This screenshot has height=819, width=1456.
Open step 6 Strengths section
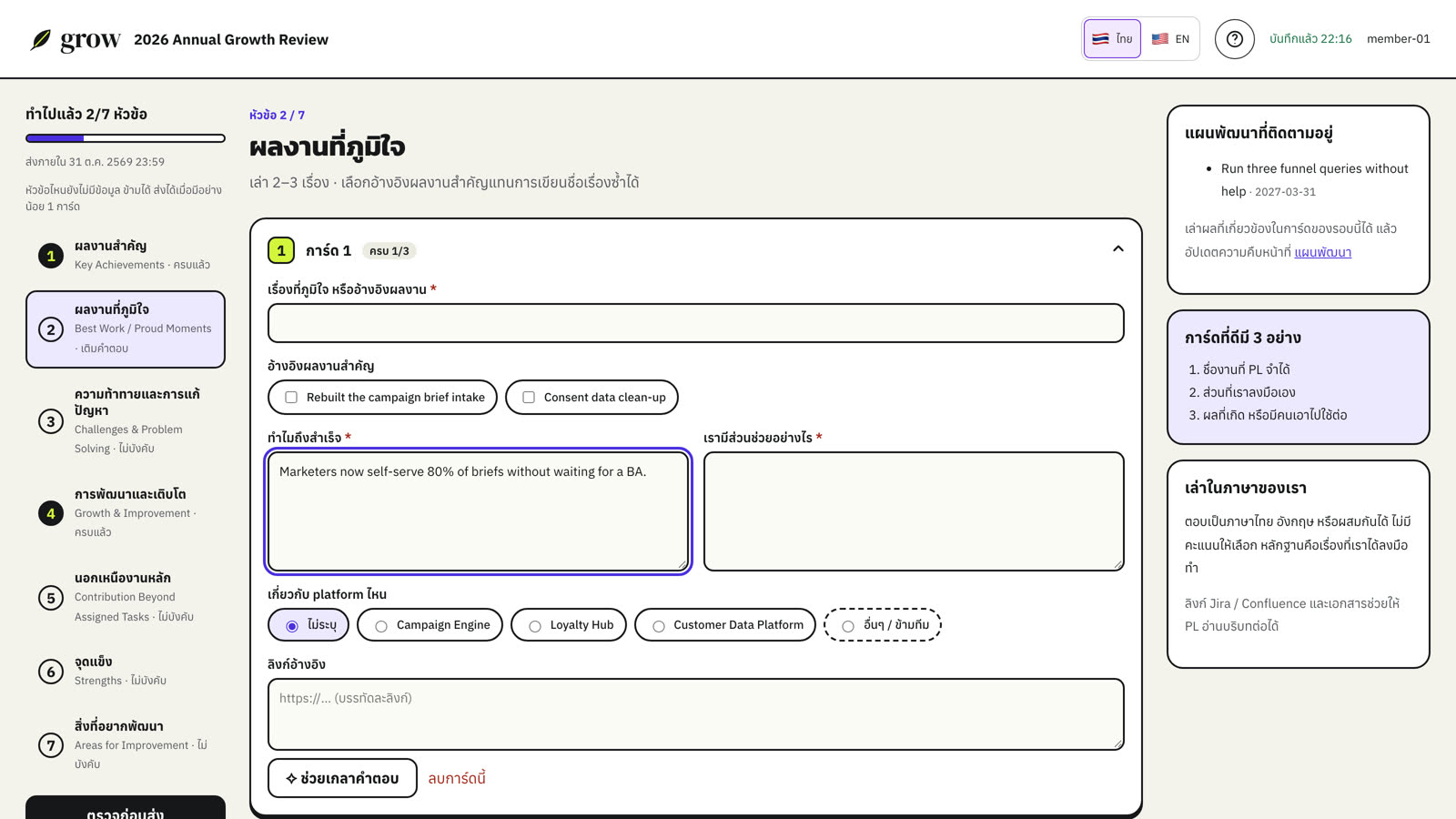(126, 671)
